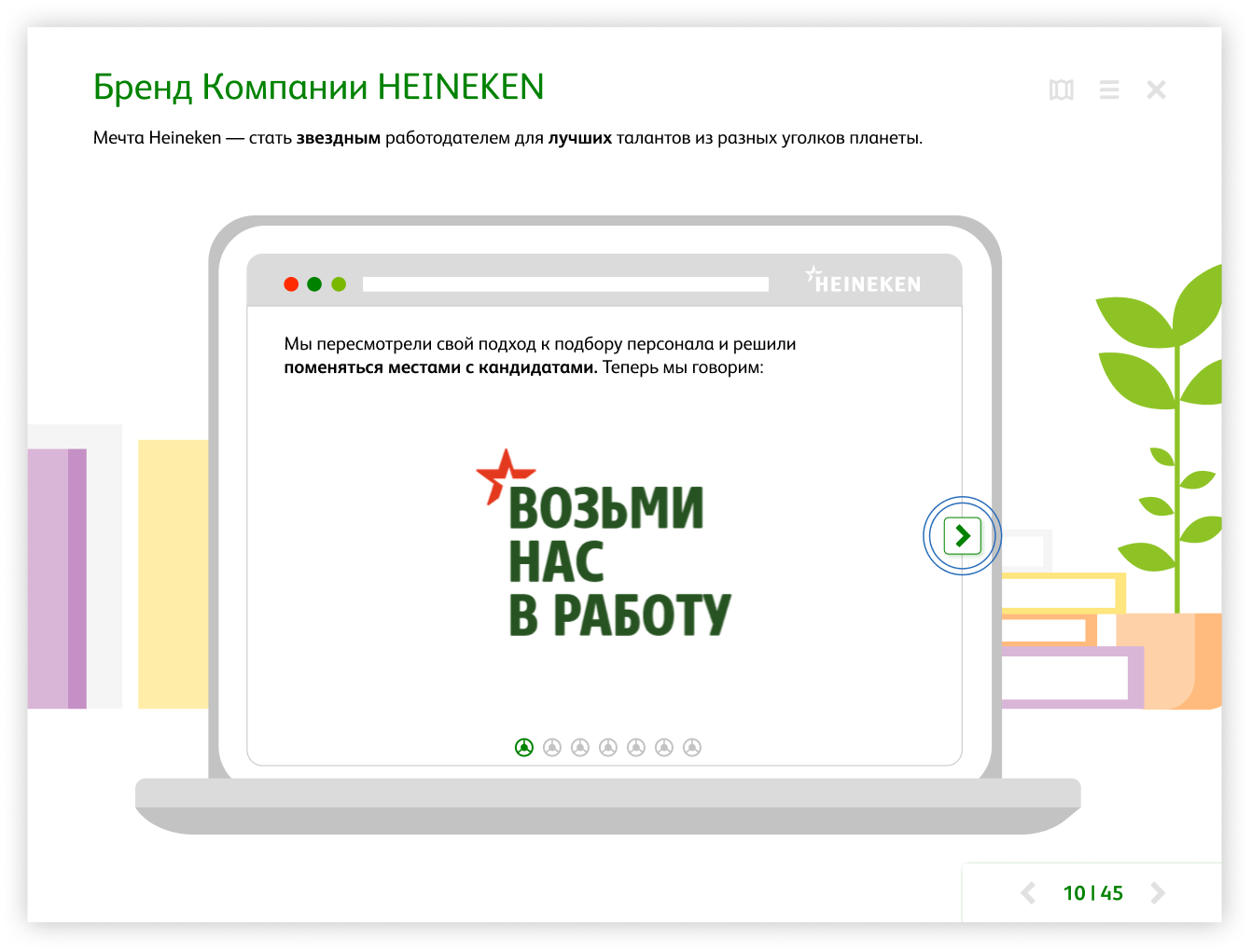Open the course map icon
The width and height of the screenshot is (1251, 952).
coord(1061,90)
